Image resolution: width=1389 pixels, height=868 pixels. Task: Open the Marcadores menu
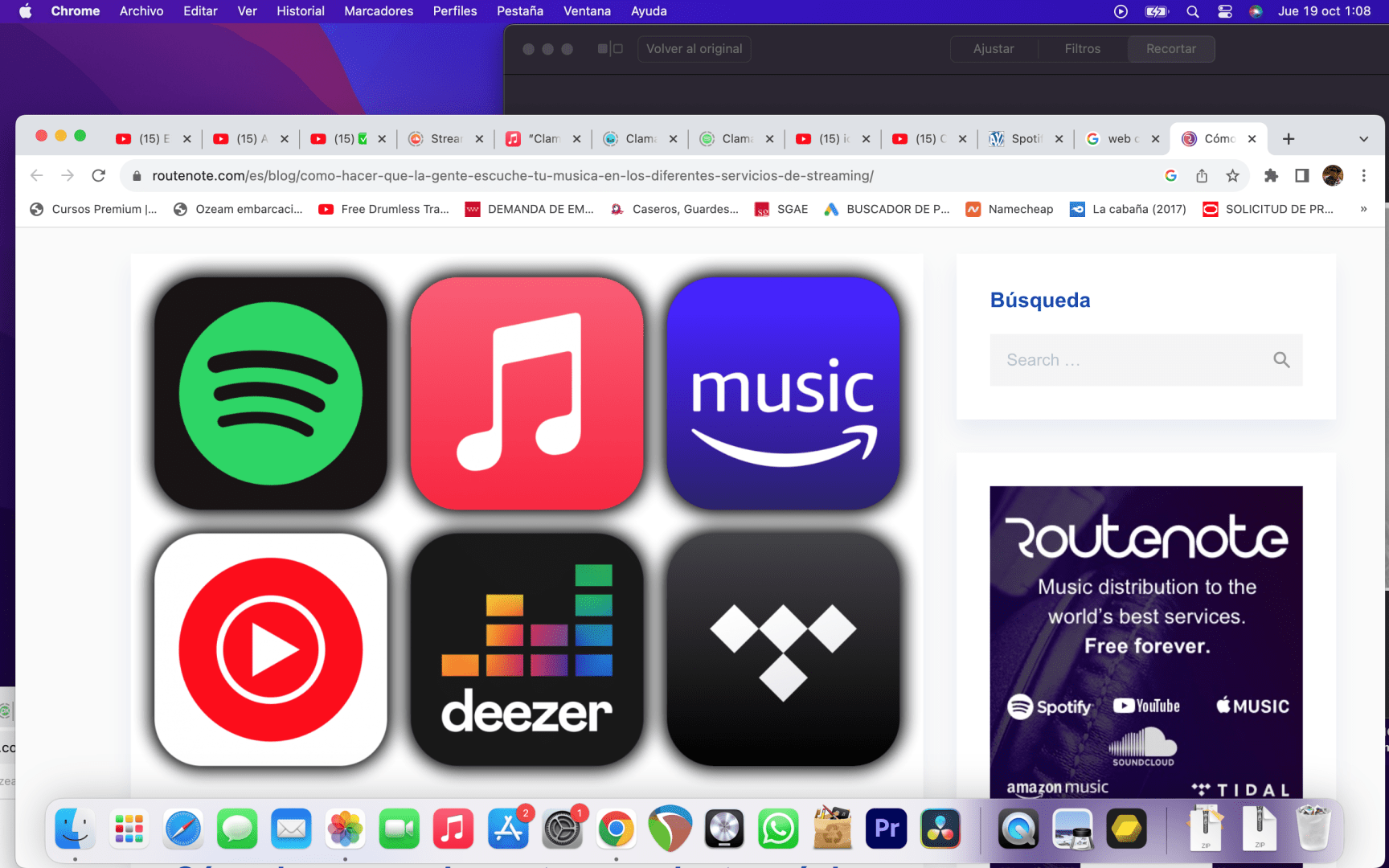click(x=379, y=11)
